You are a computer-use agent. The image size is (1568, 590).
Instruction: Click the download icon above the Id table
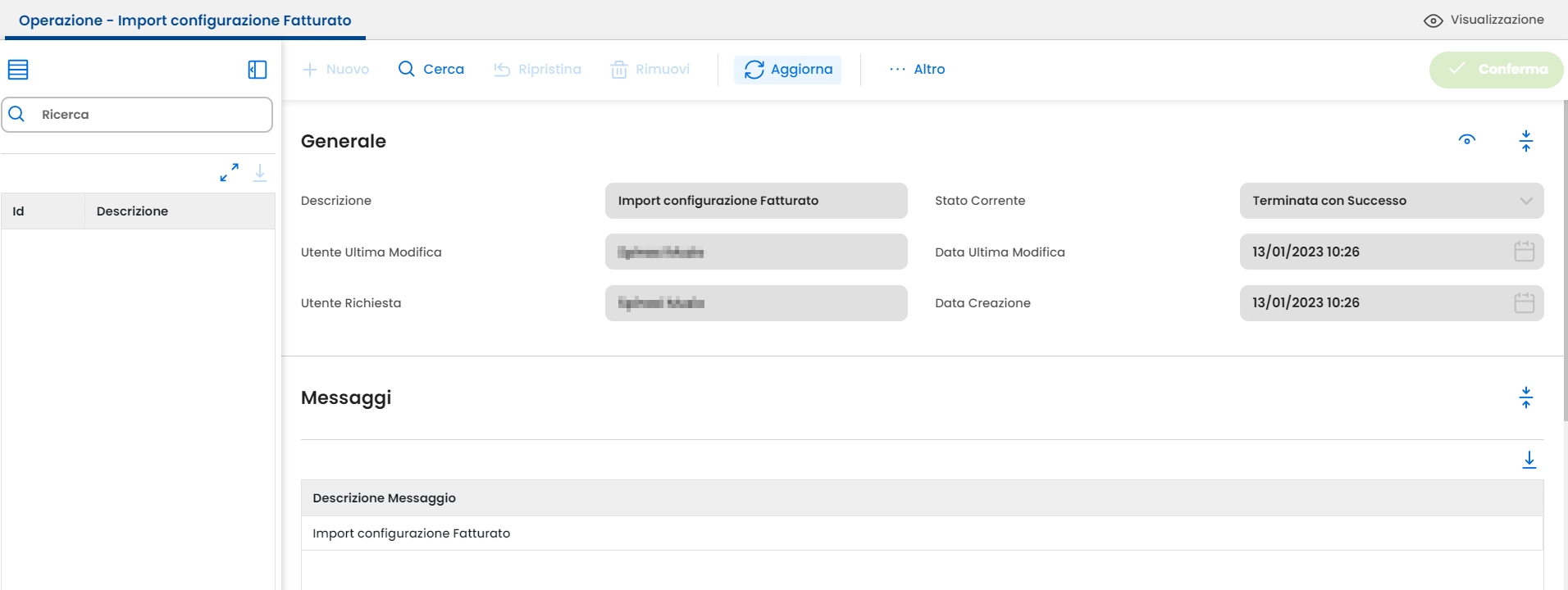tap(260, 172)
